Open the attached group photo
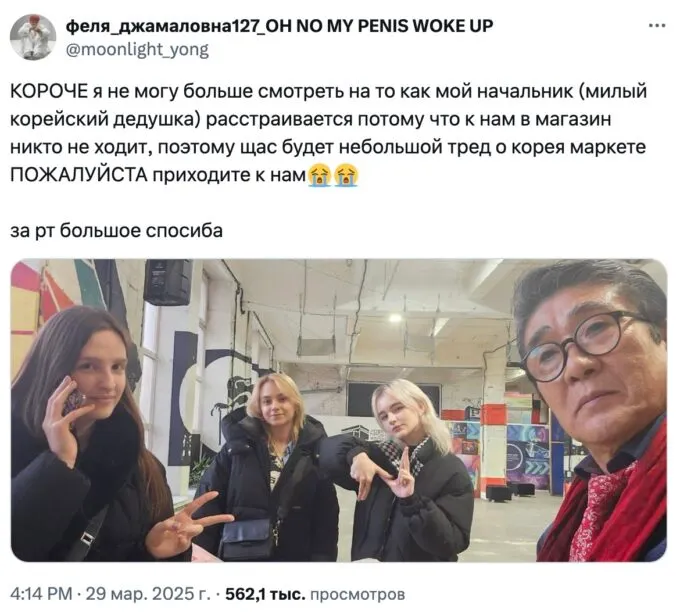Image resolution: width=680 pixels, height=616 pixels. [339, 410]
